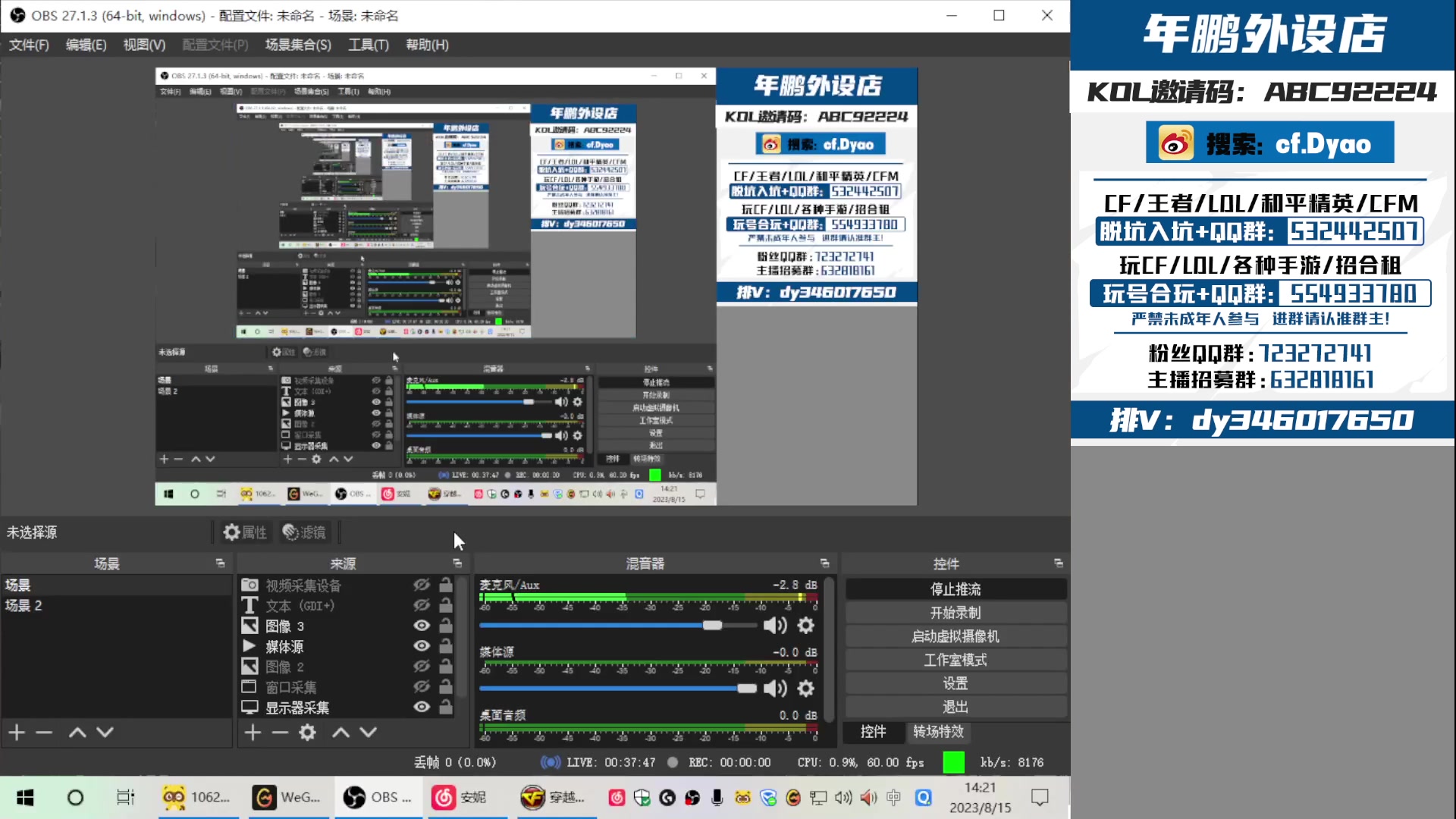1456x819 pixels.
Task: Open source properties gear in sources toolbar
Action: click(307, 732)
